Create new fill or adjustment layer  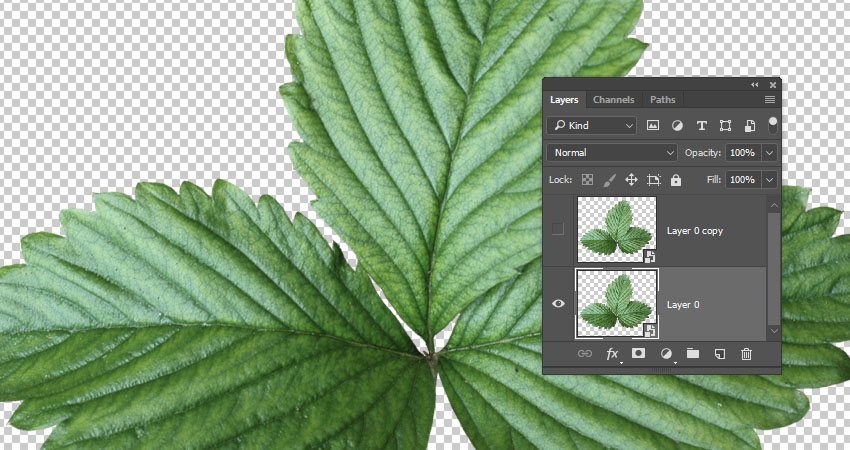[x=666, y=354]
